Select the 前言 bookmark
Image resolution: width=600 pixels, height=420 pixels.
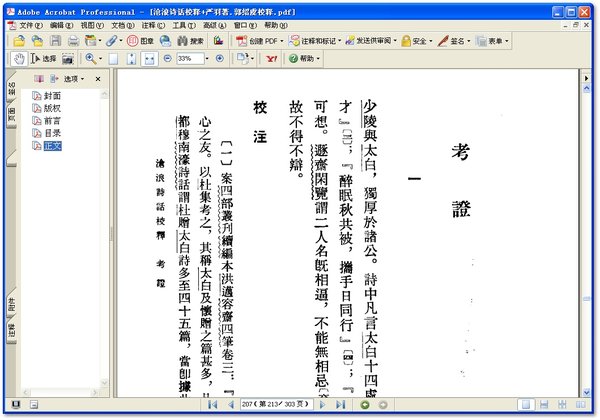click(52, 121)
